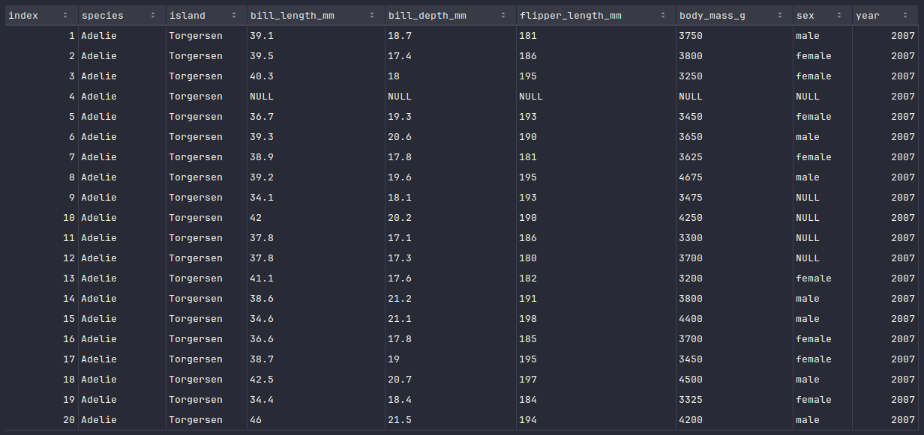Image resolution: width=924 pixels, height=435 pixels.
Task: Click the NULL bill_depth_mm cell in row 4
Action: click(x=400, y=97)
